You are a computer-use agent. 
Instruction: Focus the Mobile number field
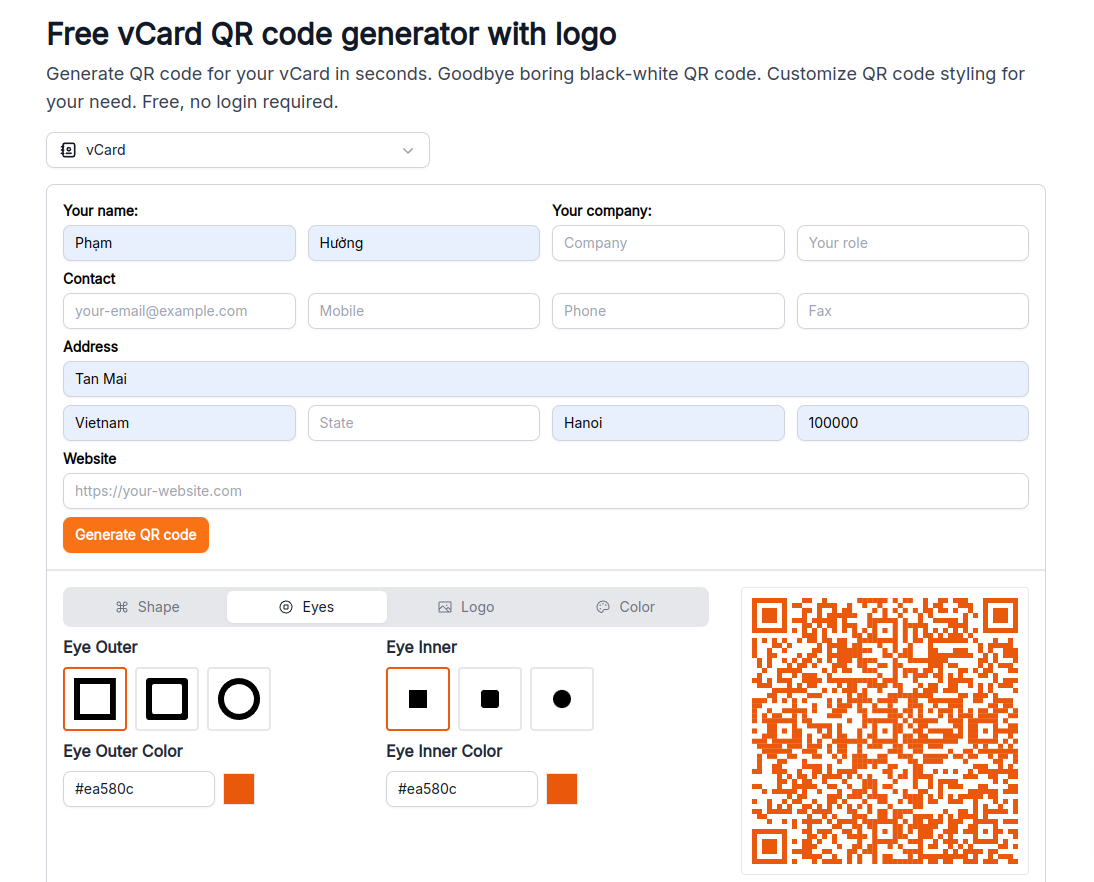(x=424, y=311)
